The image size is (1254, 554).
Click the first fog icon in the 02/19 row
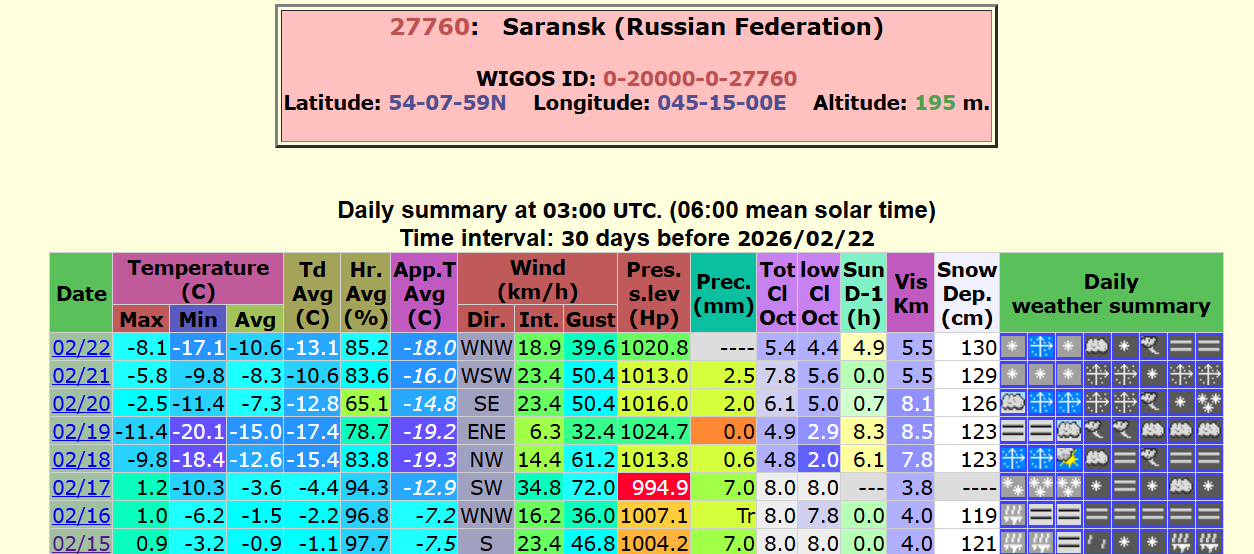1014,432
